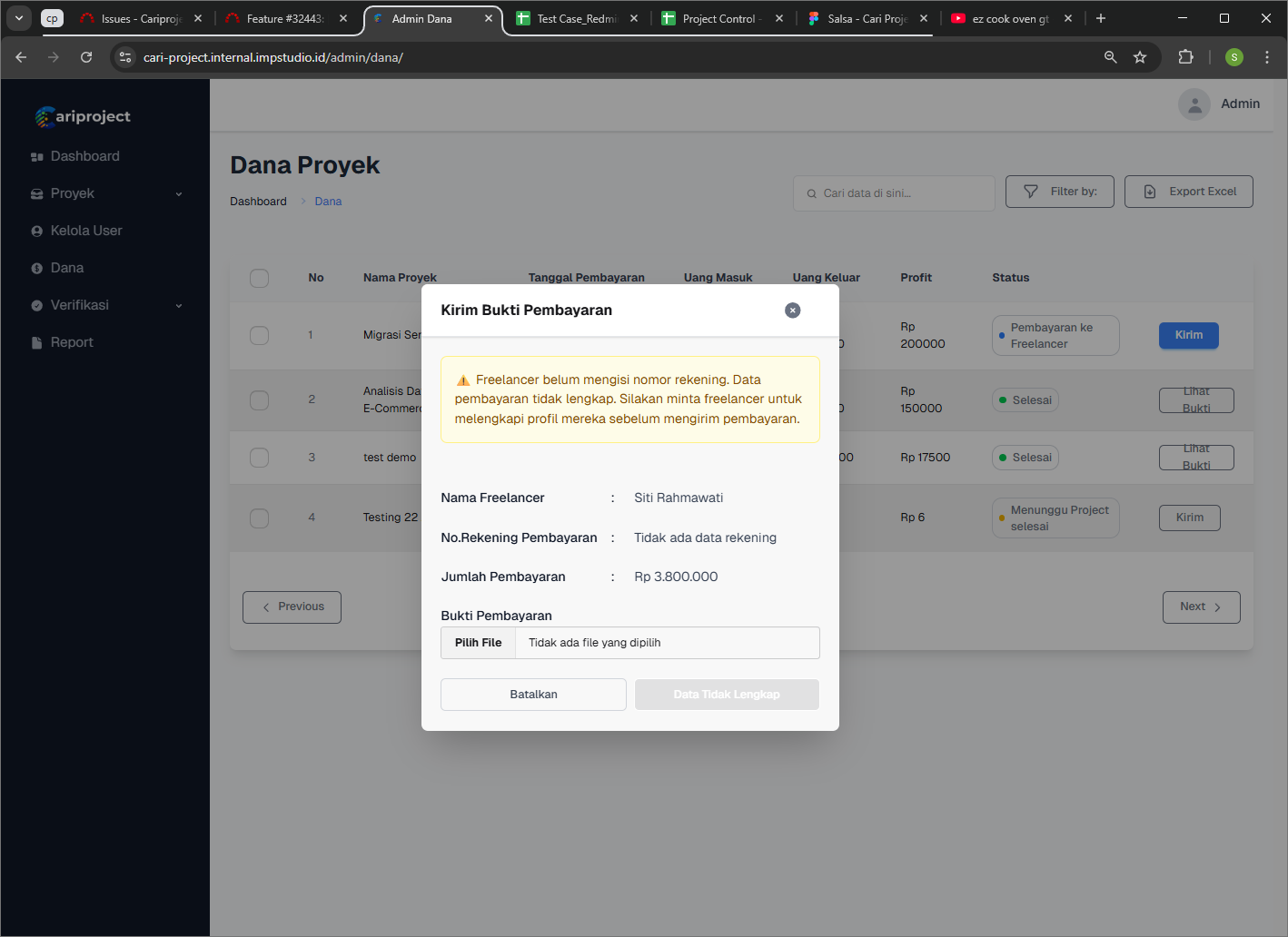This screenshot has height=937, width=1288.
Task: Bookmark this page with the star icon
Action: [x=1140, y=57]
